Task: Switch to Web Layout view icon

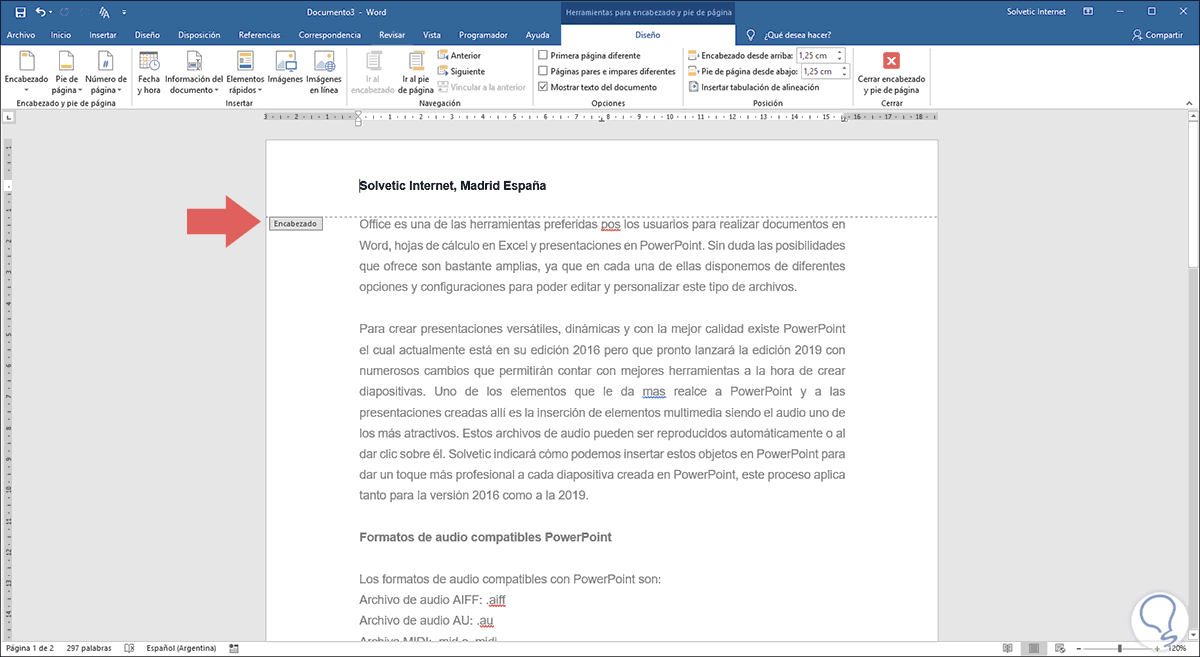Action: [x=1058, y=648]
